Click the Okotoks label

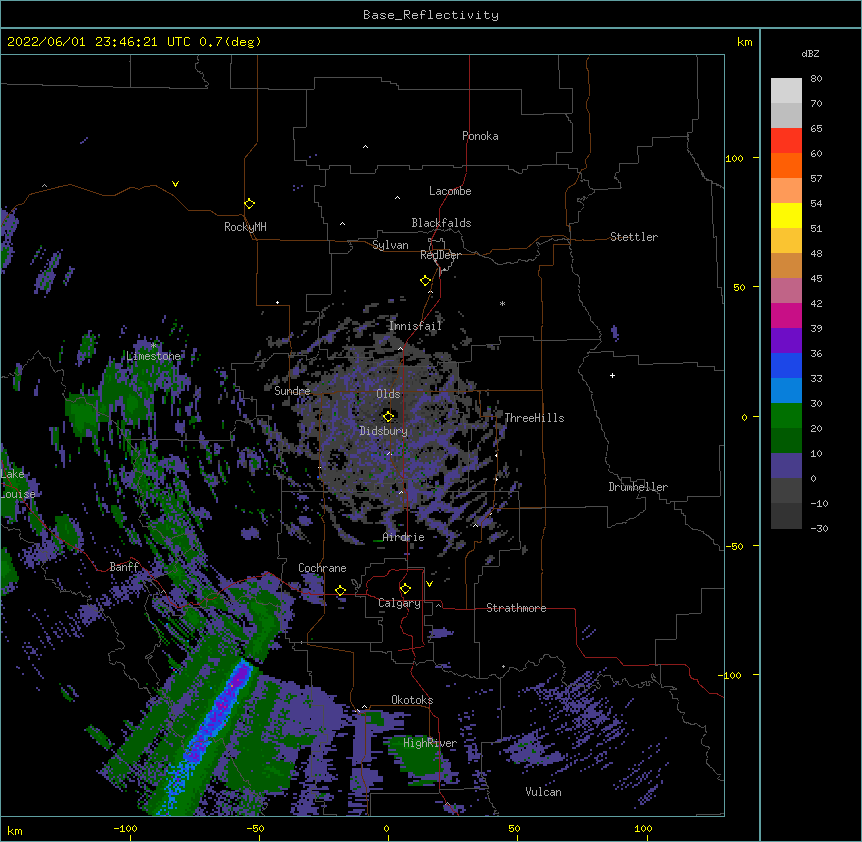coord(412,700)
